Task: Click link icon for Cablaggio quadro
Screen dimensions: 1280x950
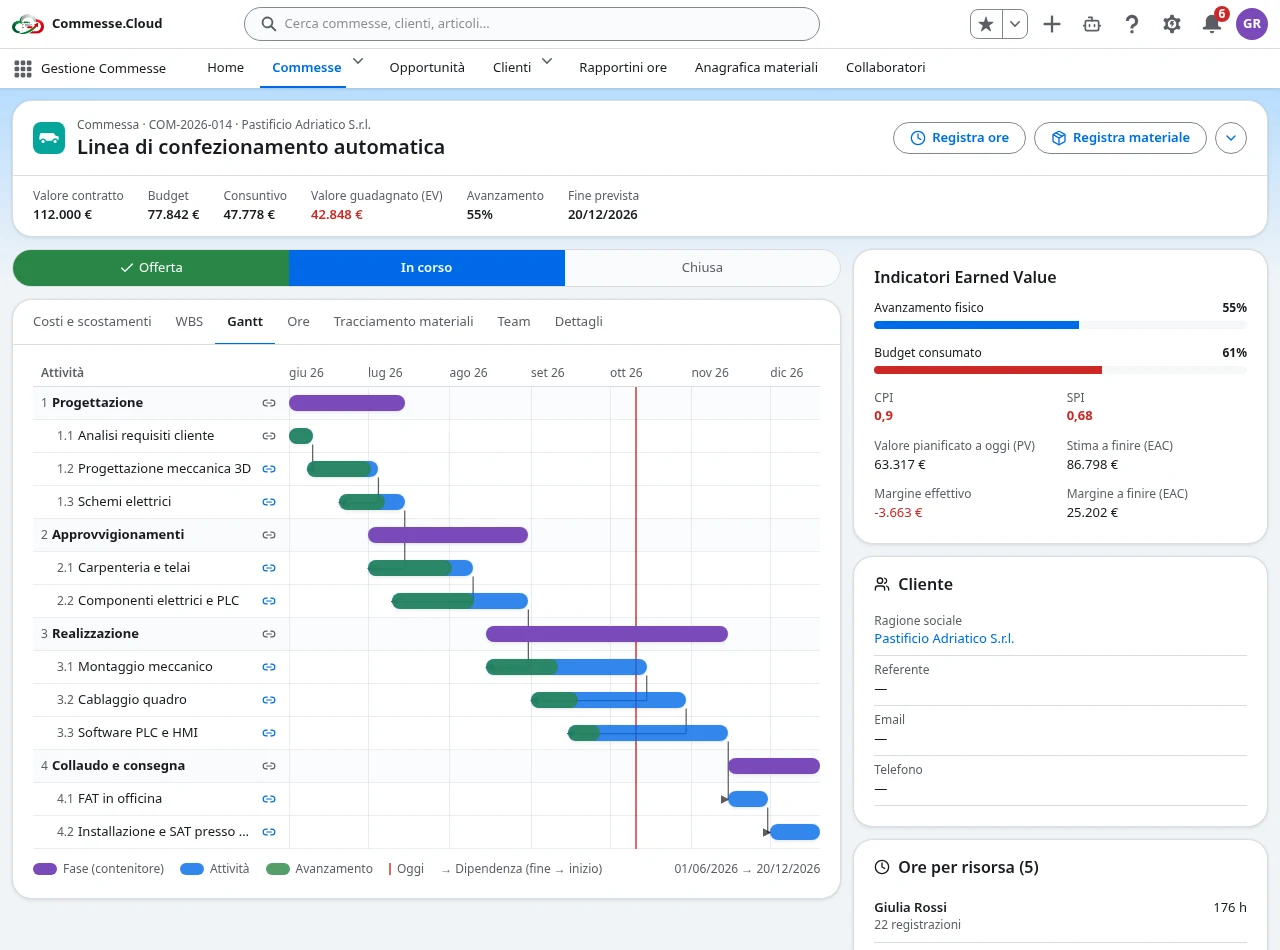Action: [269, 700]
